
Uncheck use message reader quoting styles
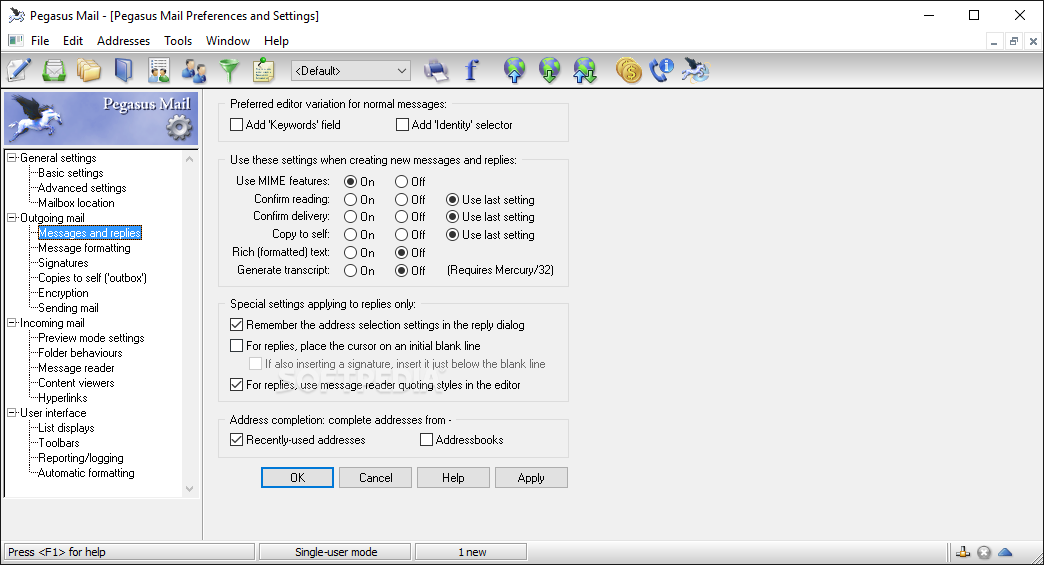coord(236,385)
